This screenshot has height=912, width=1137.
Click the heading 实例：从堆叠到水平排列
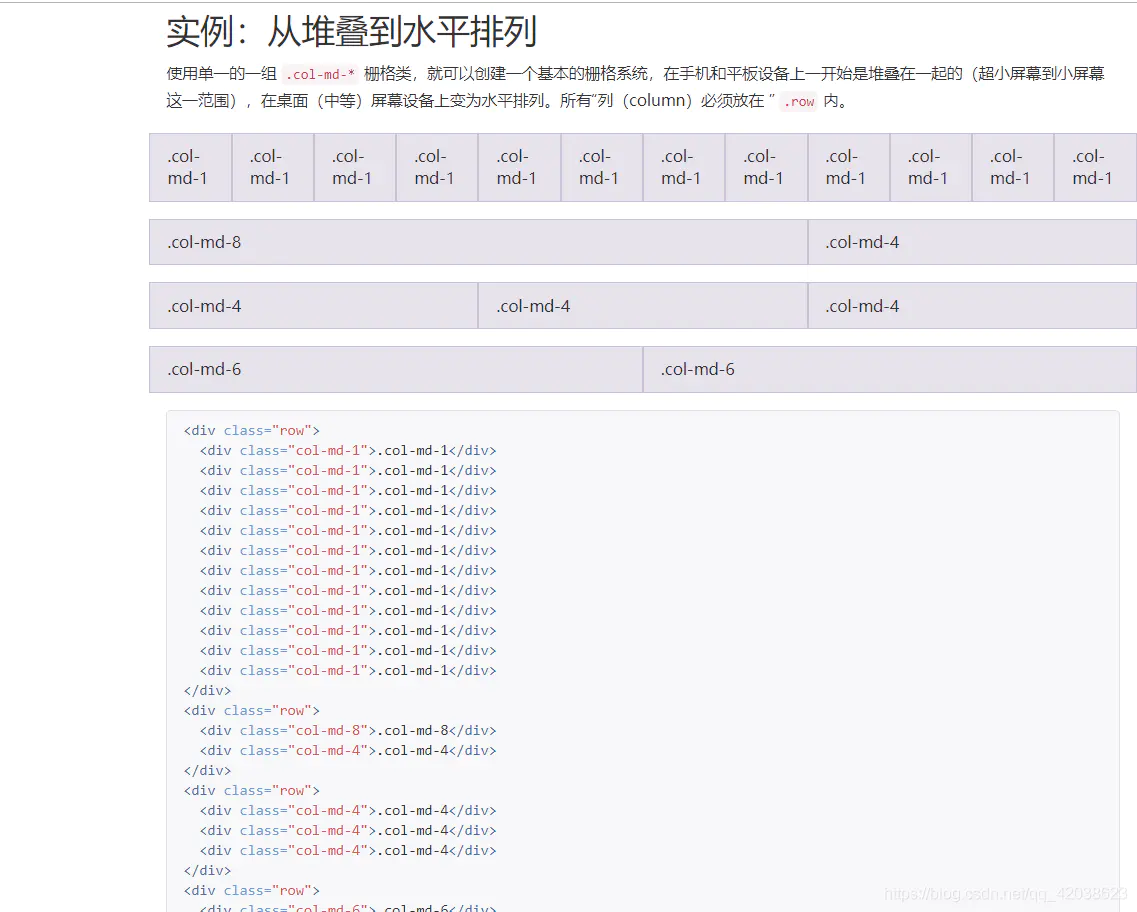[x=352, y=32]
